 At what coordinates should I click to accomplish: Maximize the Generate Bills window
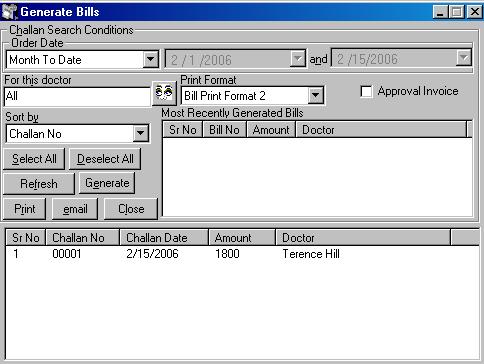point(456,12)
